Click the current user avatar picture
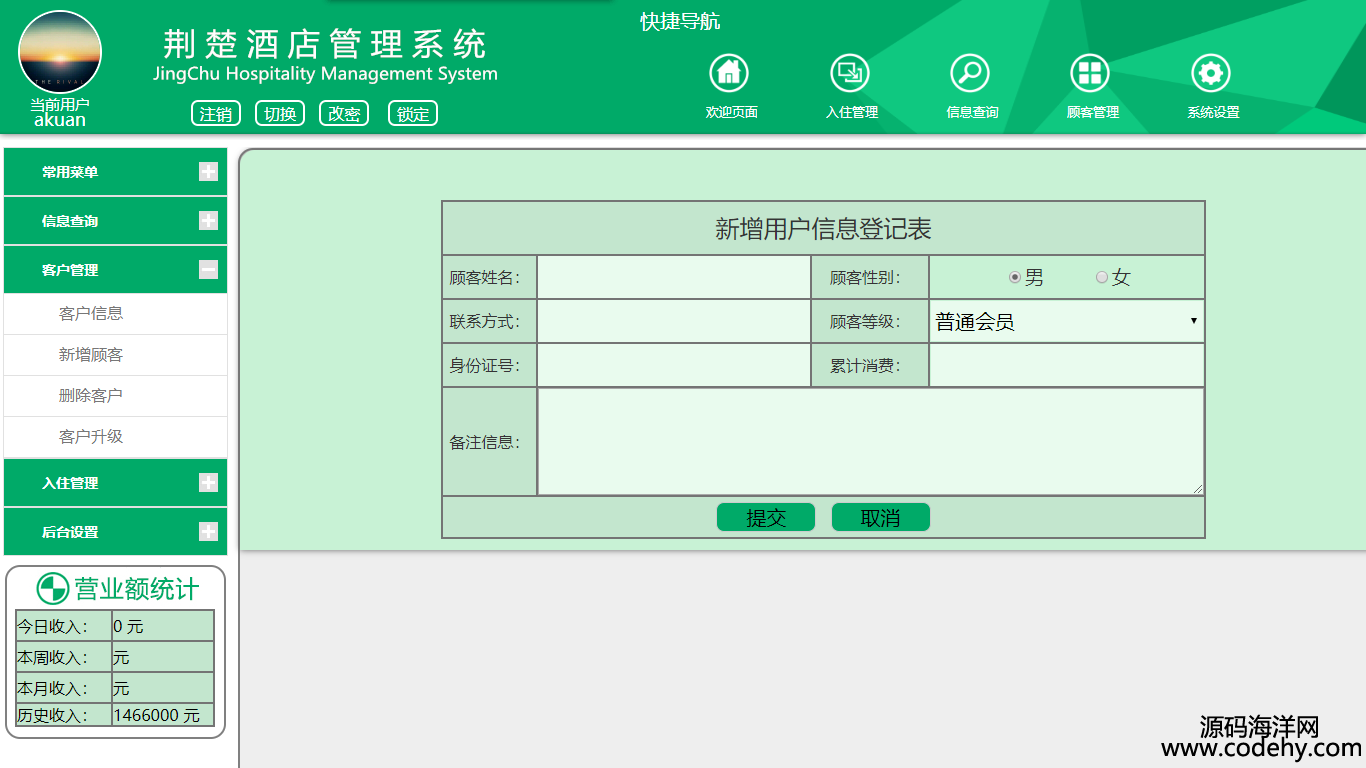 point(60,53)
